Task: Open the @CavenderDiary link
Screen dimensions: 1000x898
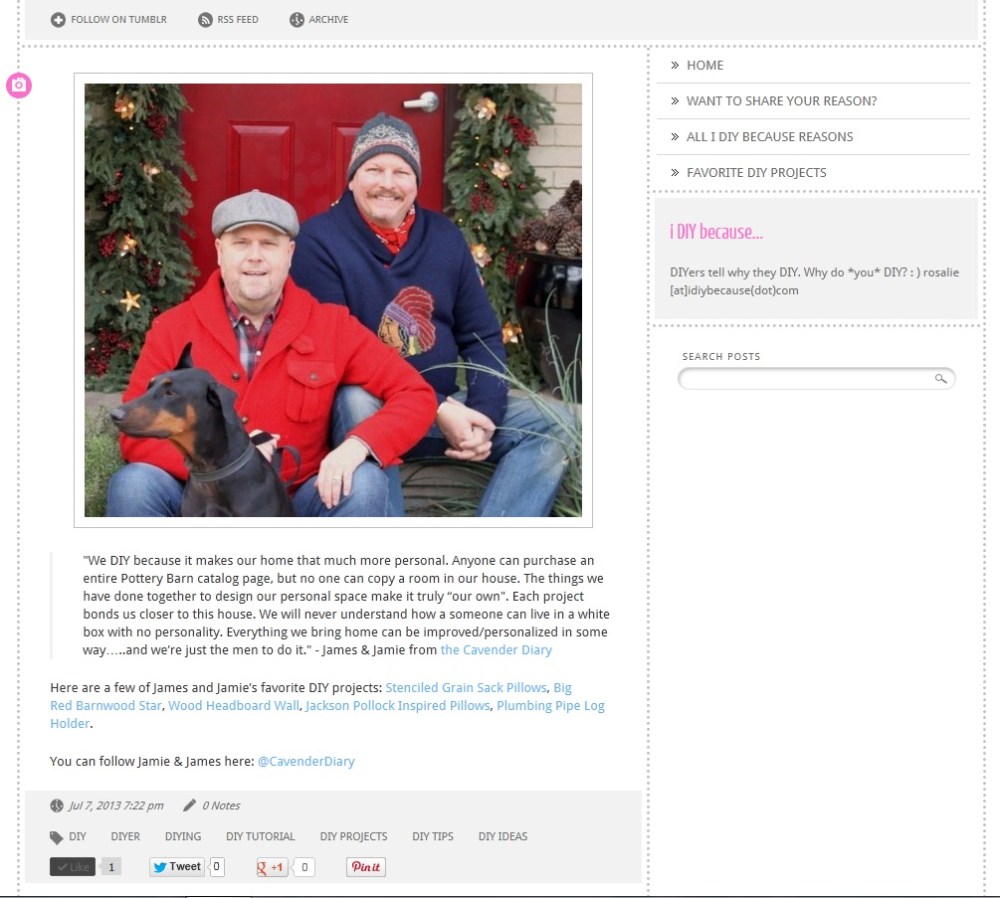Action: (x=306, y=762)
